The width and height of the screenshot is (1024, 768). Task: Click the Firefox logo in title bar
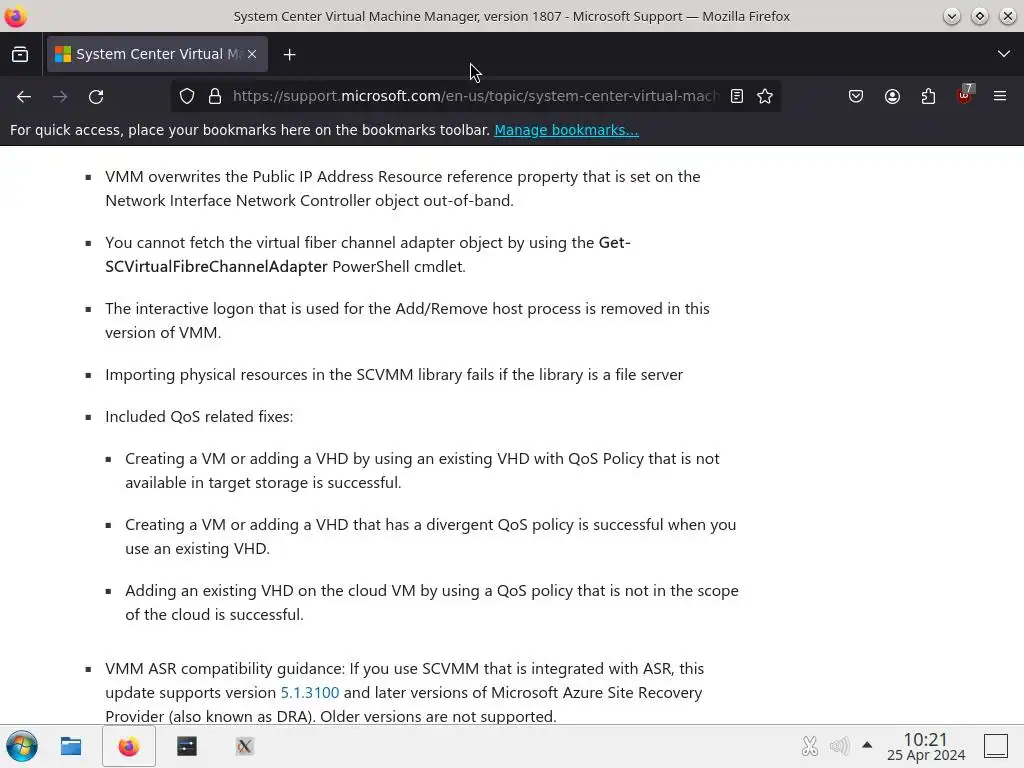(x=15, y=16)
